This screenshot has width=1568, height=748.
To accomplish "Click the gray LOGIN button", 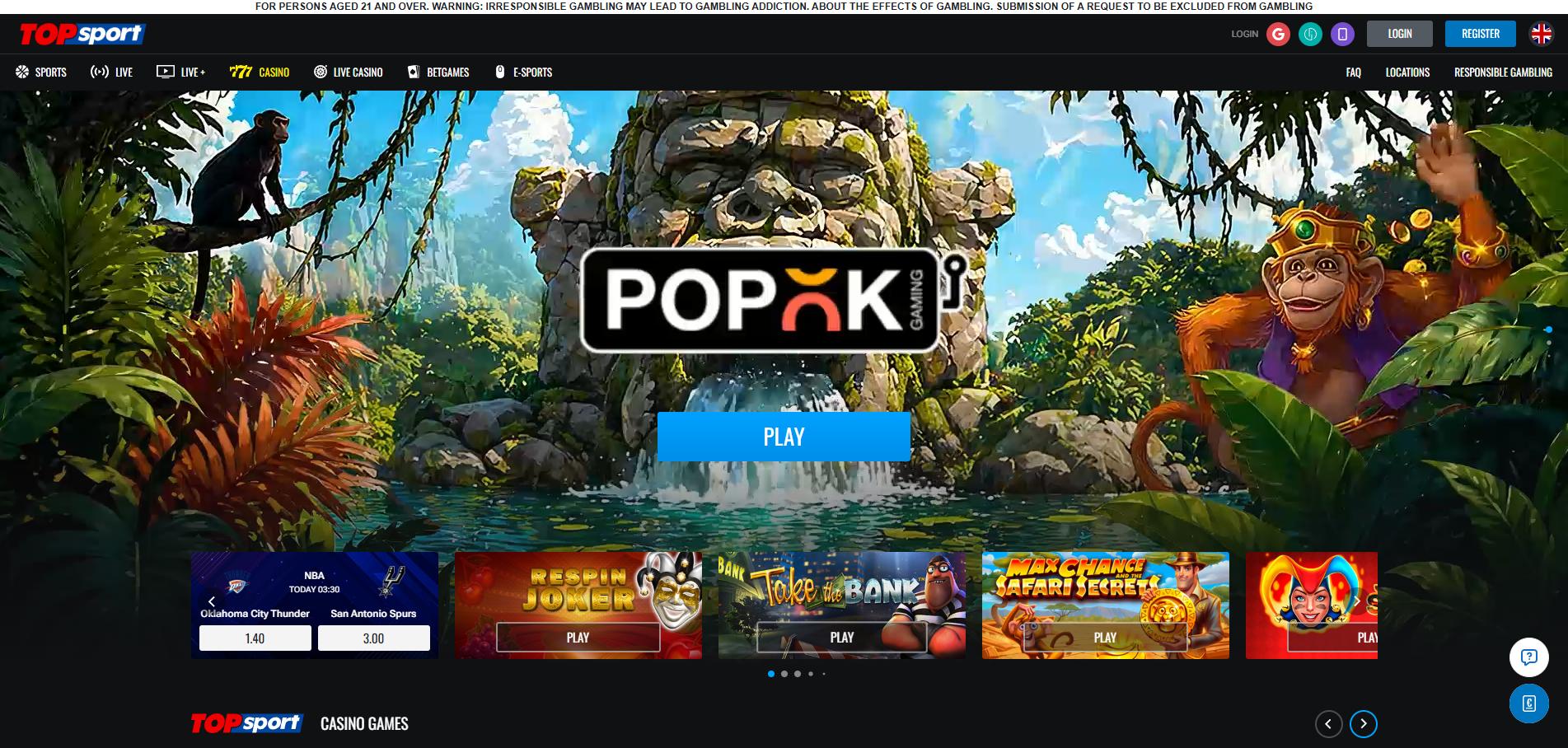I will [1399, 34].
